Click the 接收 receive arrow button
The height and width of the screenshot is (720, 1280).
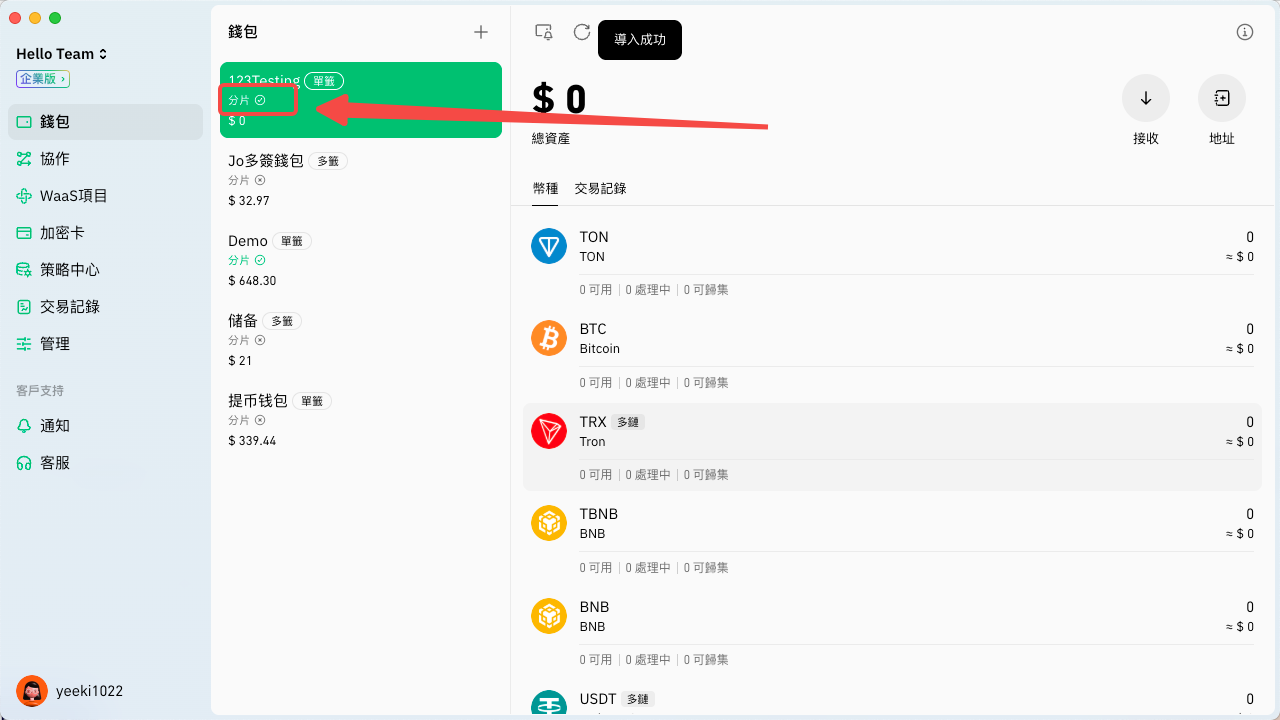[1146, 98]
